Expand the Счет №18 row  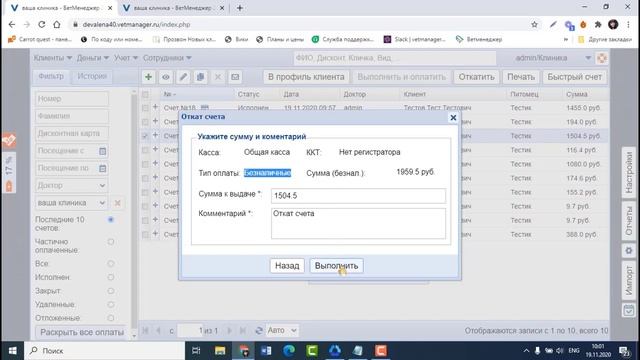click(155, 107)
